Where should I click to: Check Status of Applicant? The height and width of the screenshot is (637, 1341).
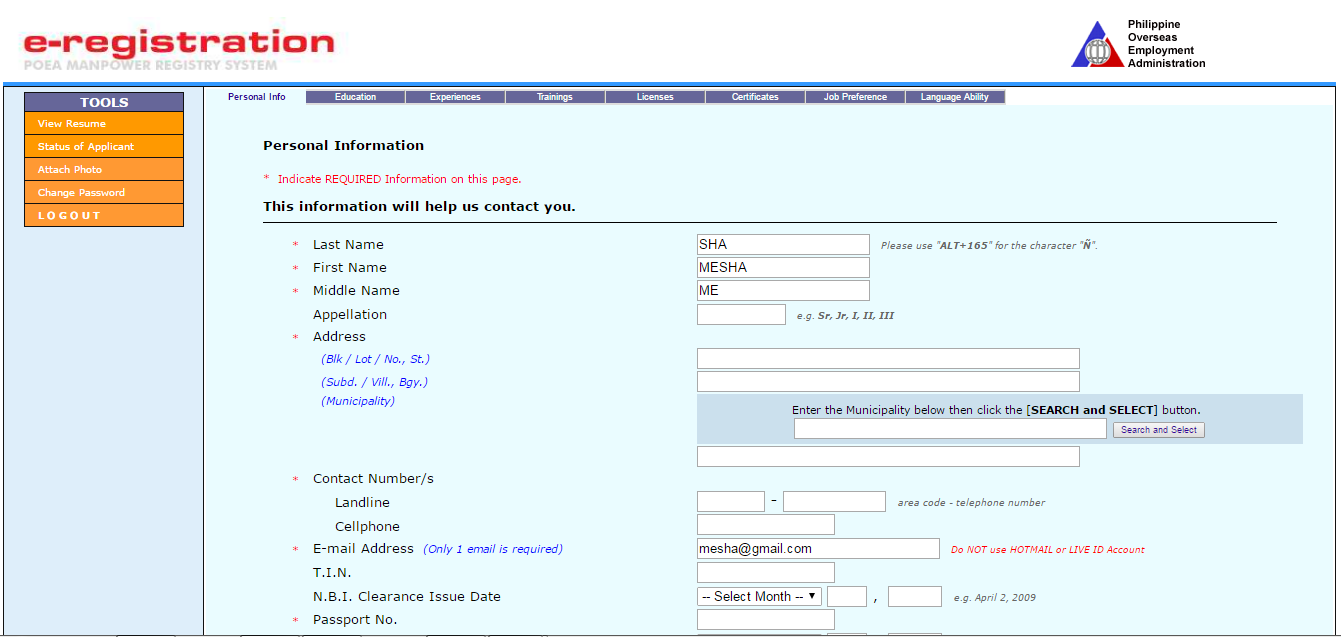click(x=103, y=145)
